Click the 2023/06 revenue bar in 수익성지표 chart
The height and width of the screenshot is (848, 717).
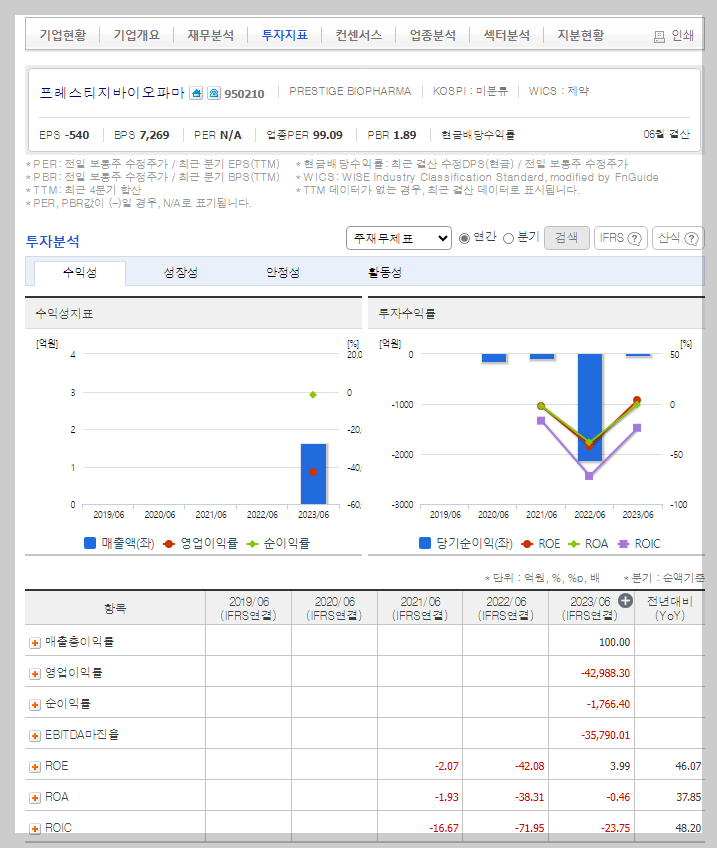[x=314, y=474]
